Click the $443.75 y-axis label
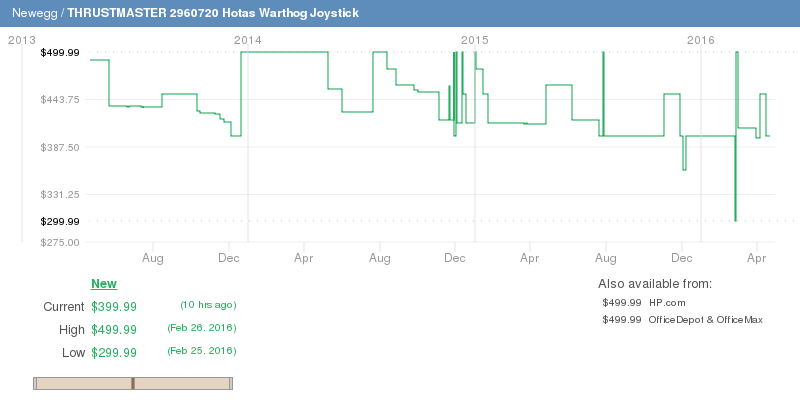The image size is (800, 400). [x=60, y=99]
